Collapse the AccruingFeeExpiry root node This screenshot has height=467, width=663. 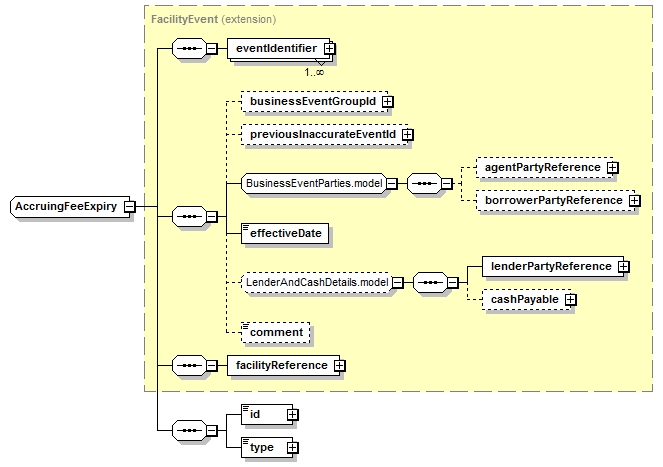pos(130,207)
